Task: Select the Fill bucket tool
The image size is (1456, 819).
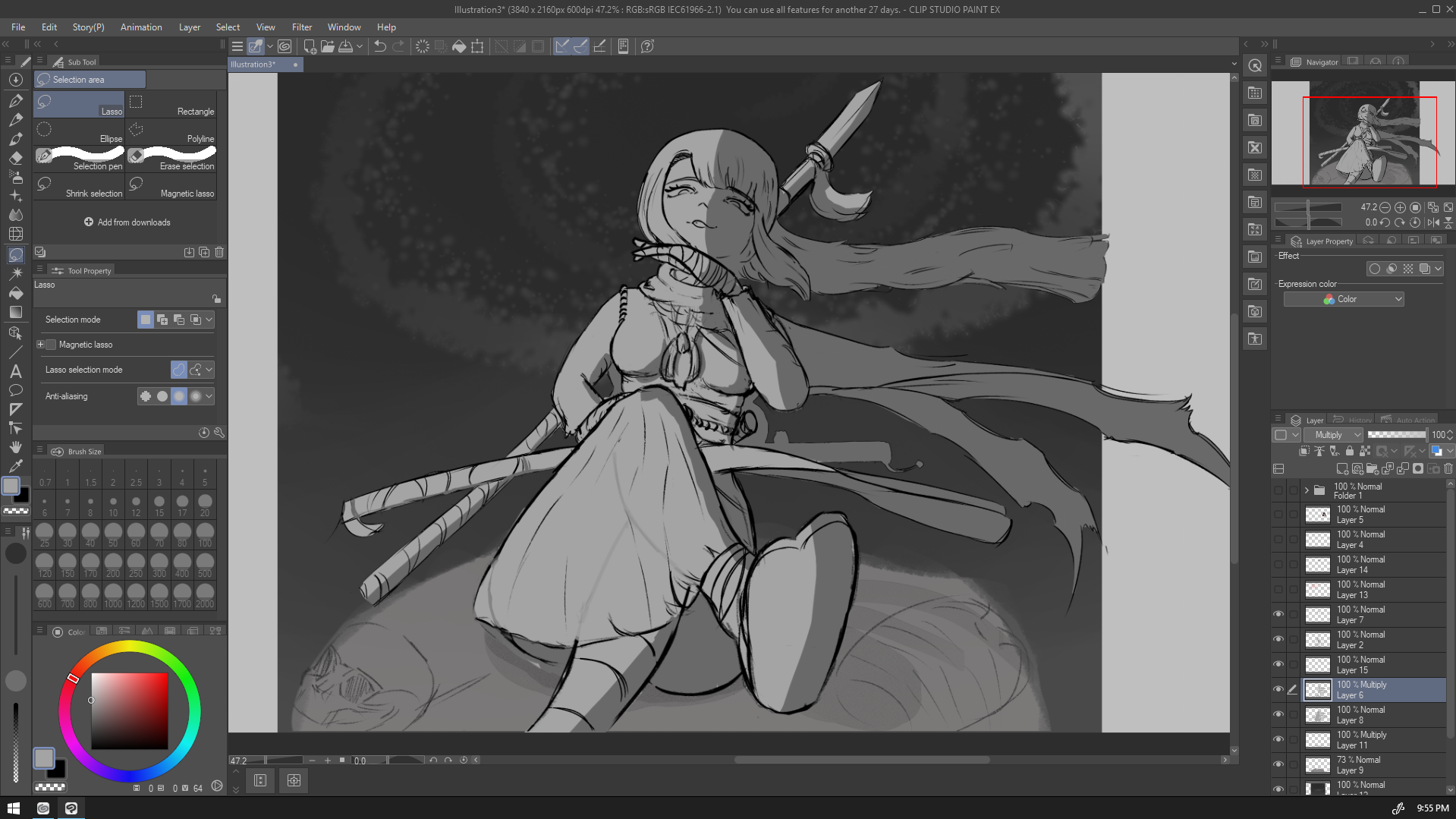Action: coord(15,293)
